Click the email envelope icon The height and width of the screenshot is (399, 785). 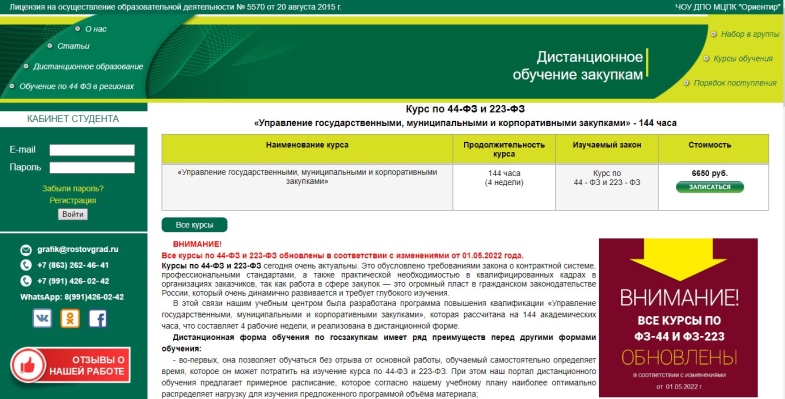(26, 249)
